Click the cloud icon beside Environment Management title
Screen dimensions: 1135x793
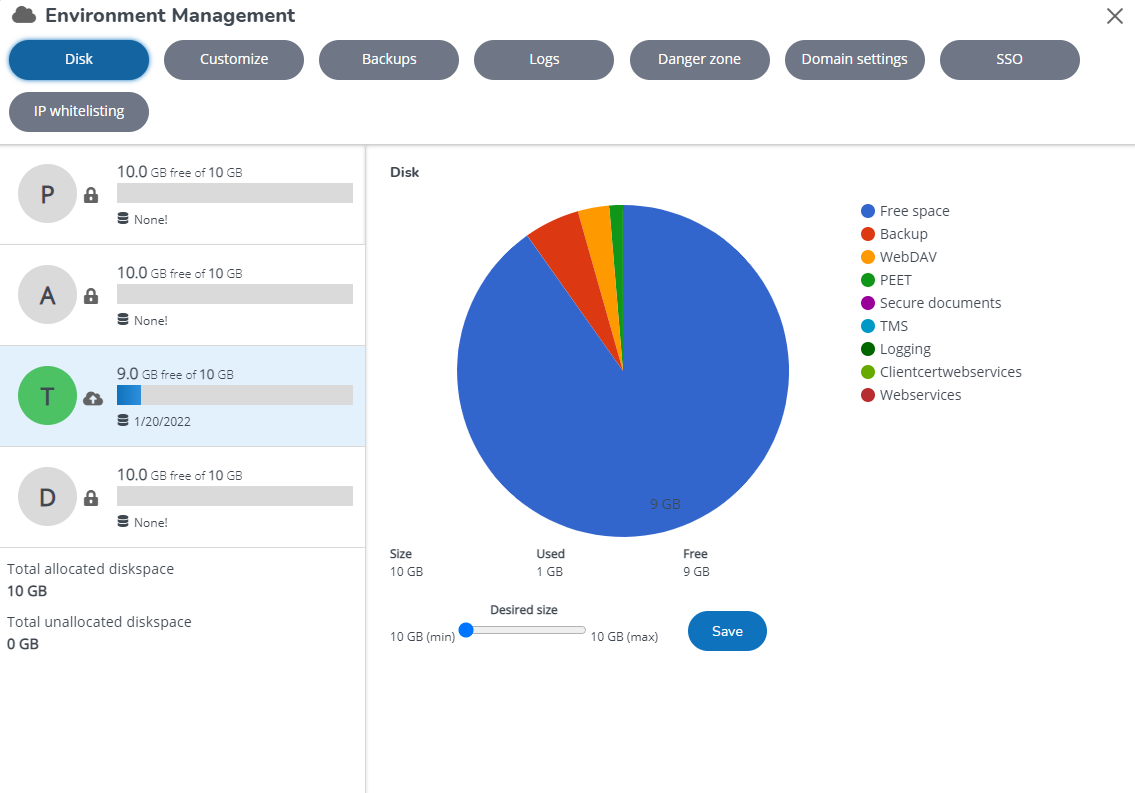click(x=24, y=16)
